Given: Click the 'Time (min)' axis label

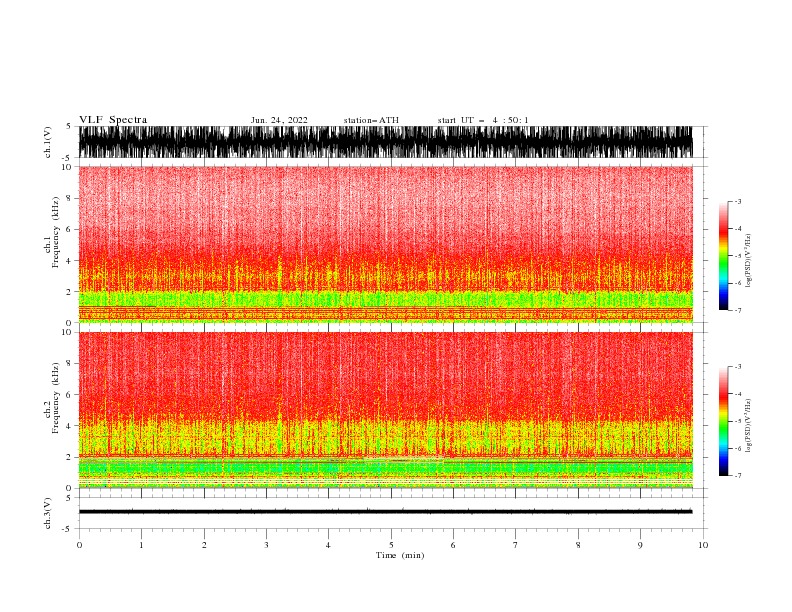Looking at the screenshot, I should (400, 555).
